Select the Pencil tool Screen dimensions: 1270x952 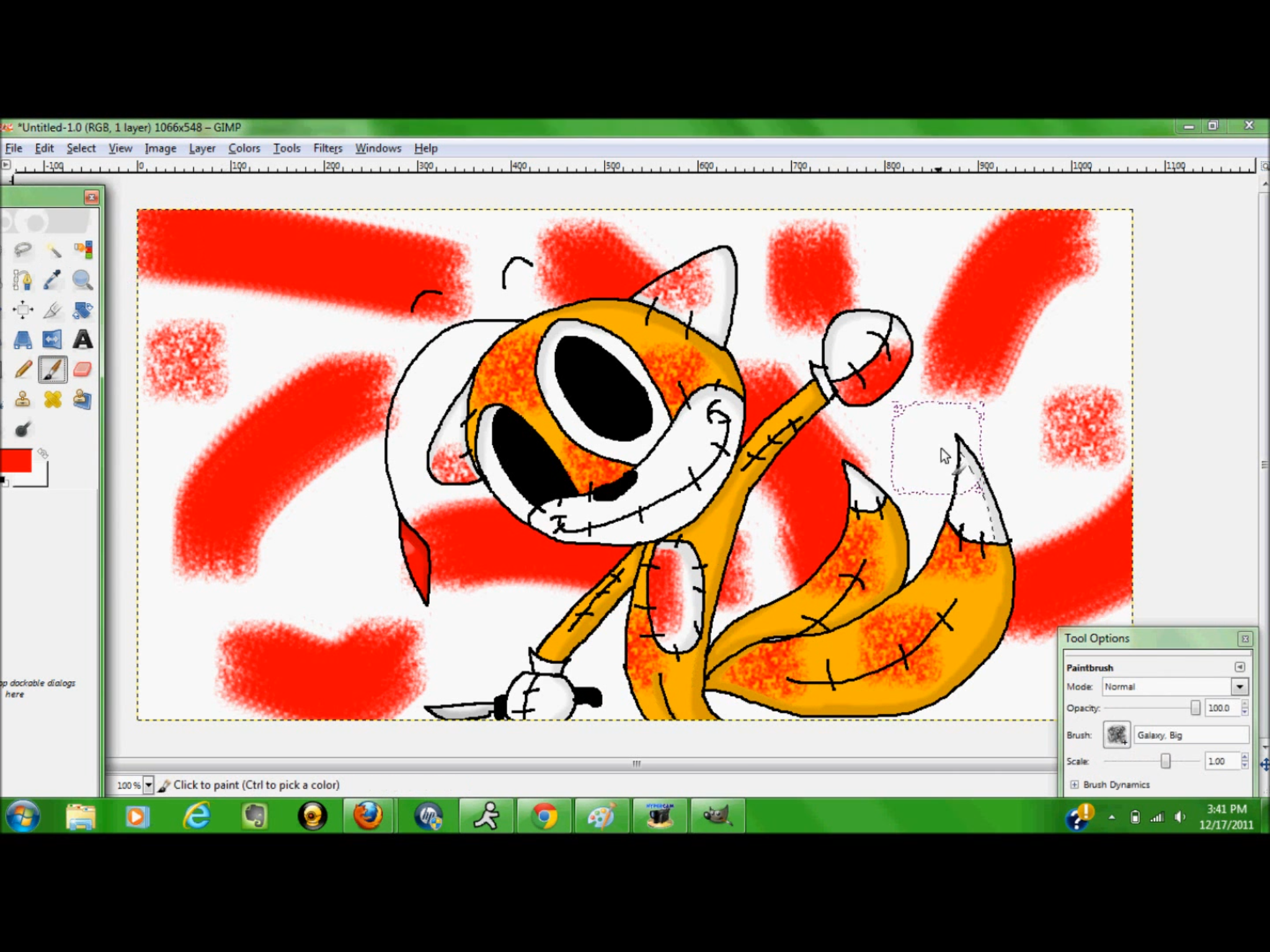click(x=23, y=370)
